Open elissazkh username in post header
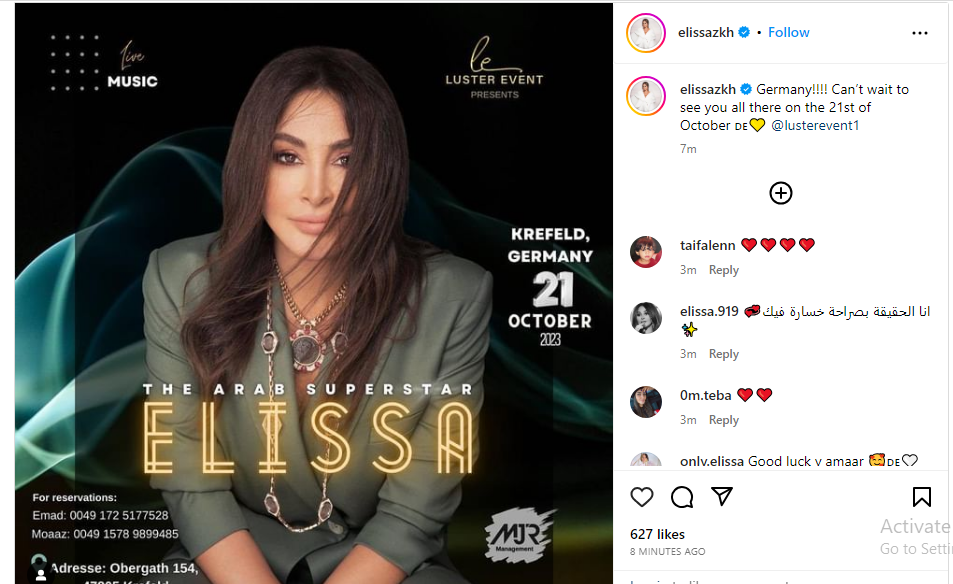The image size is (953, 584). (x=706, y=32)
